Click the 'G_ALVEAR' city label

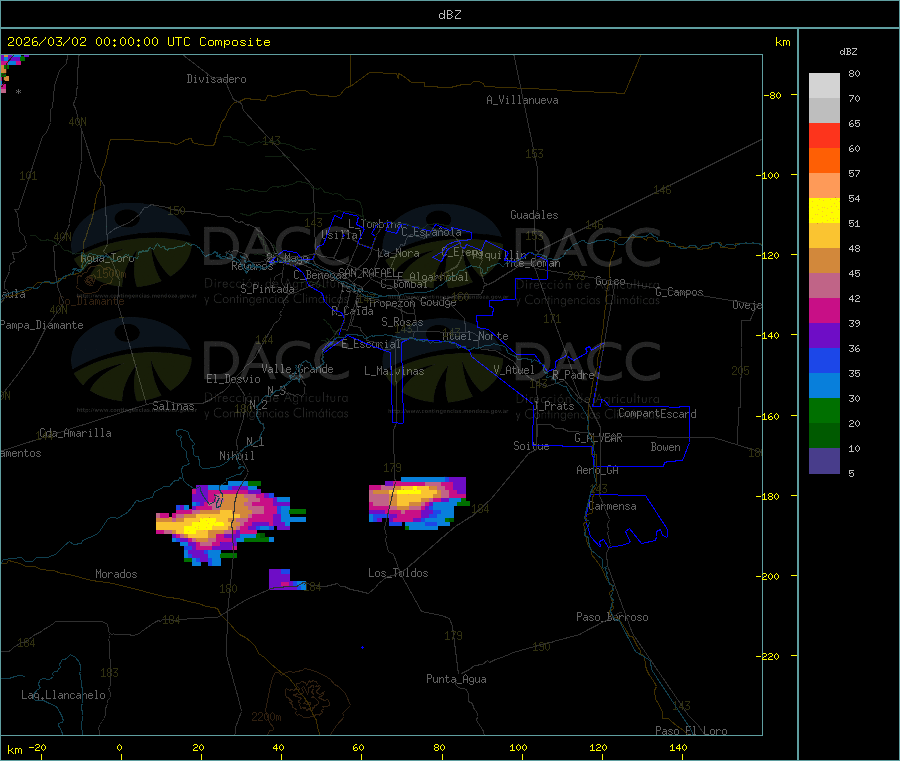tap(598, 438)
